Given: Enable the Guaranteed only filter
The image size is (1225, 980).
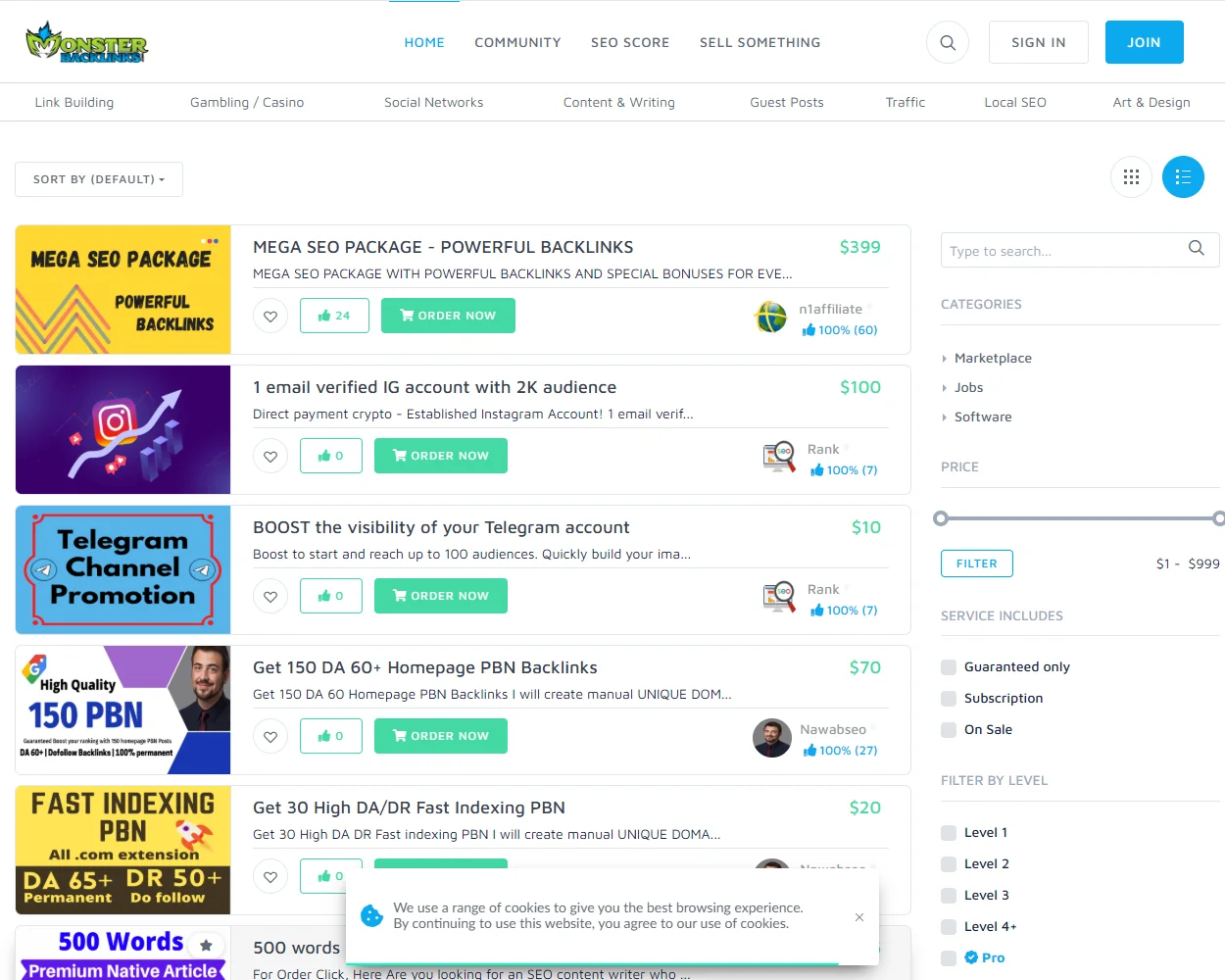Looking at the screenshot, I should [x=948, y=666].
